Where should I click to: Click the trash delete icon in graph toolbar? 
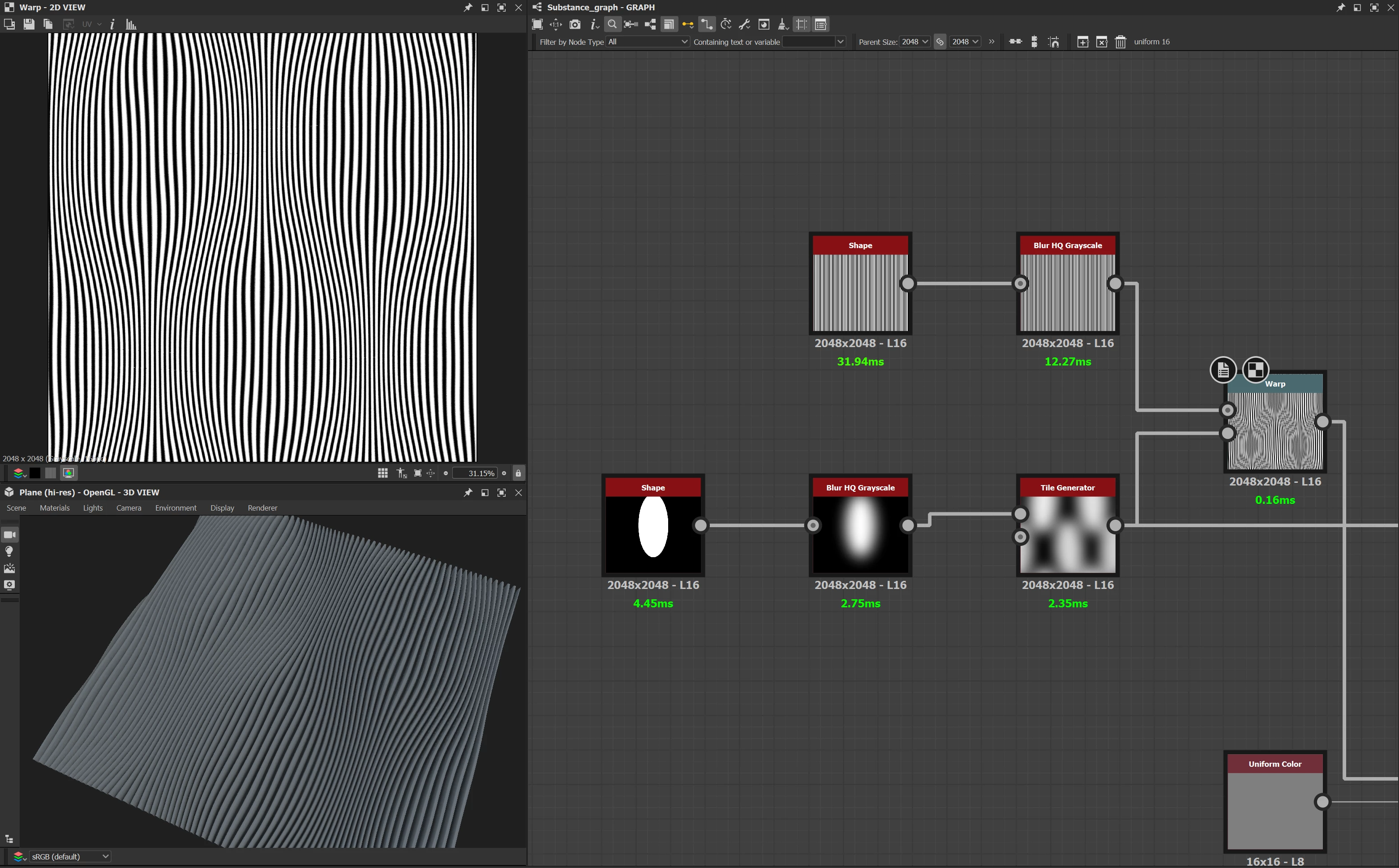pos(1120,42)
